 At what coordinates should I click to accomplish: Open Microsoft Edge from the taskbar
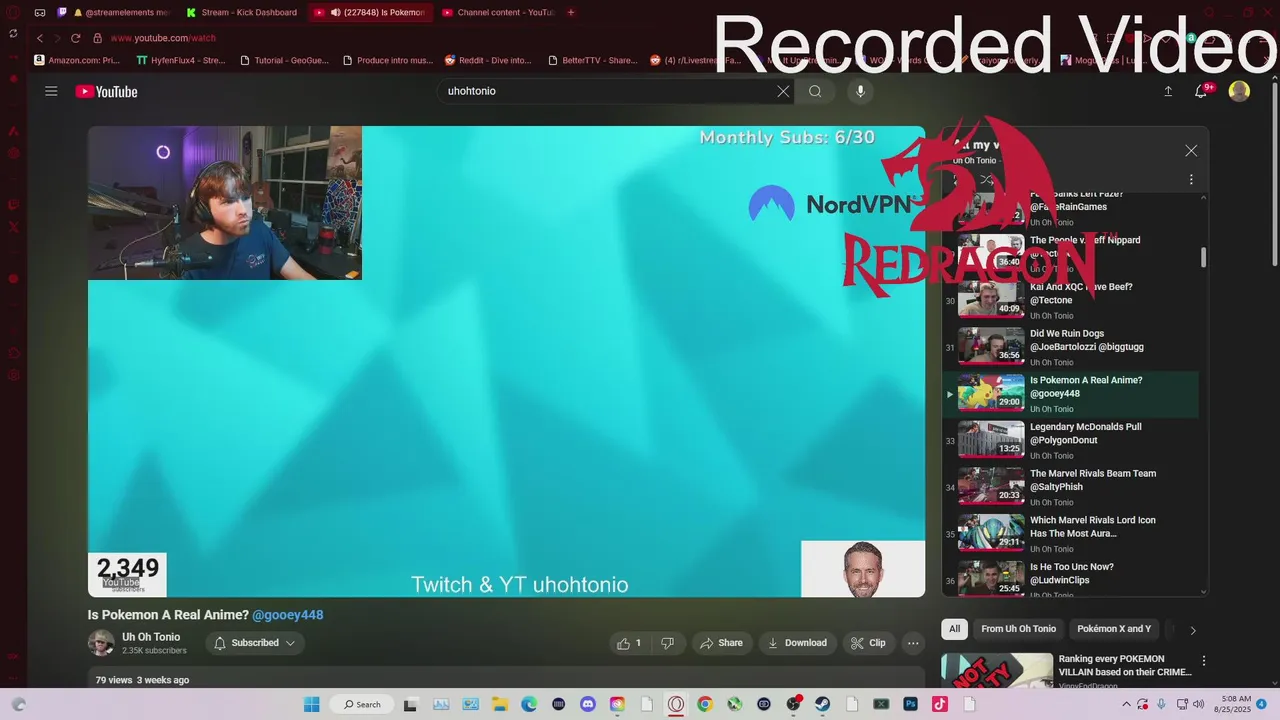529,704
